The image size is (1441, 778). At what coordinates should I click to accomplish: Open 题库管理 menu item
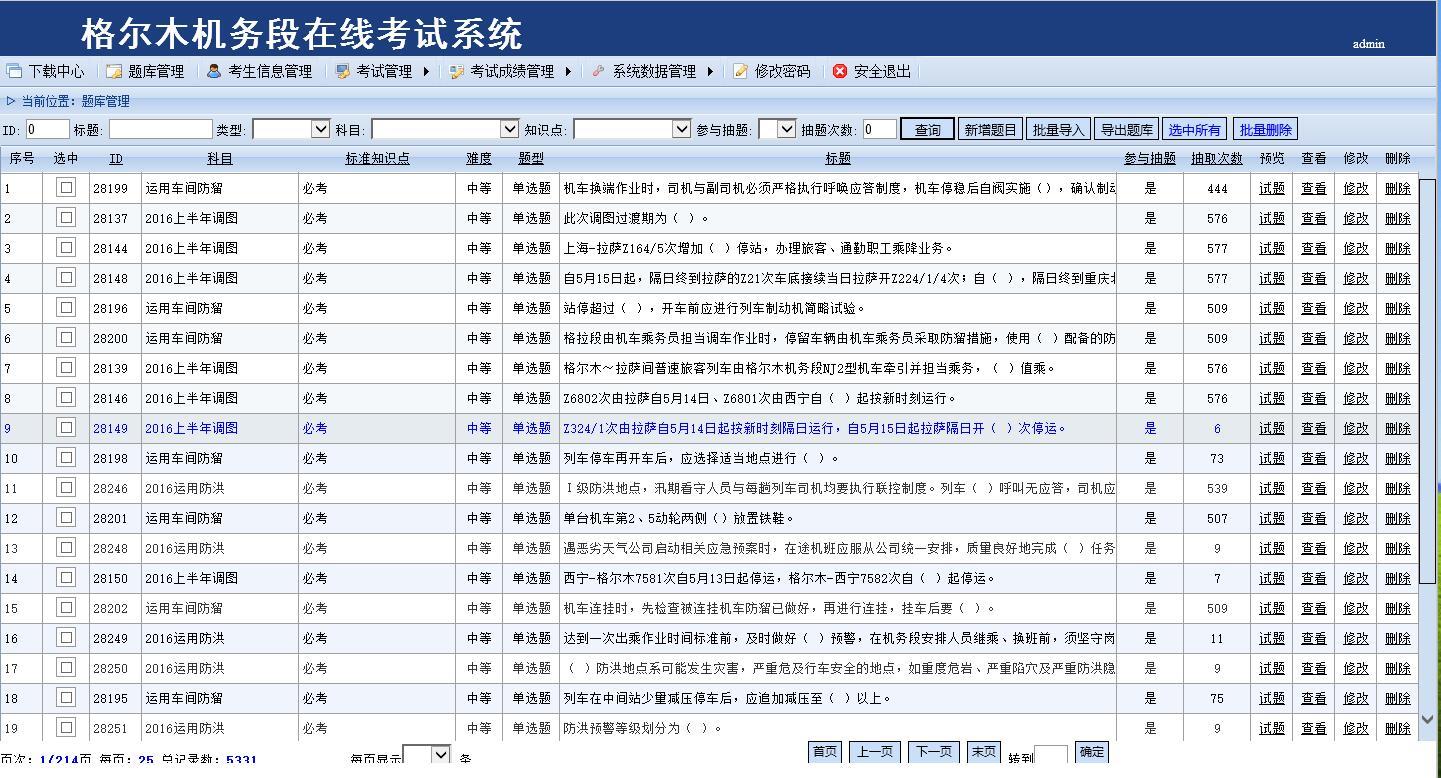tap(156, 71)
